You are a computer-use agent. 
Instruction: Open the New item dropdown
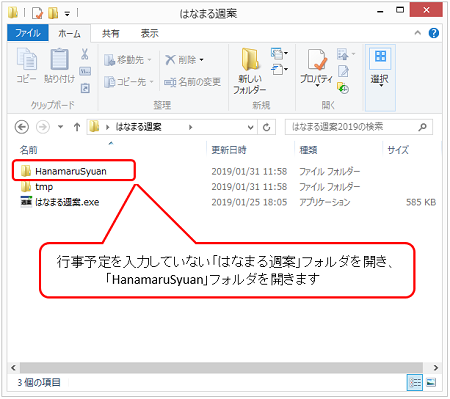279,53
